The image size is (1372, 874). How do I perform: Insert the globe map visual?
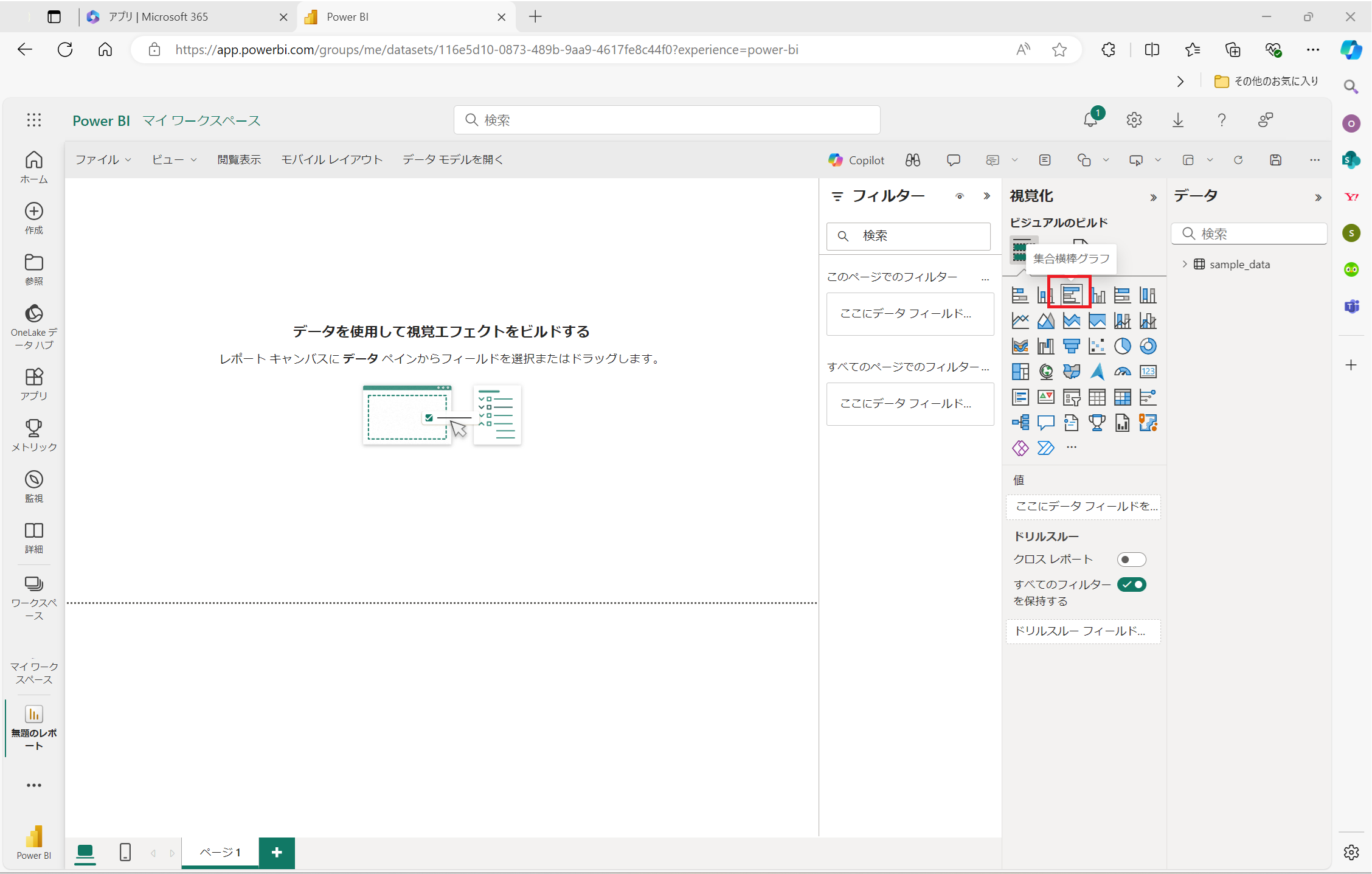click(1045, 372)
